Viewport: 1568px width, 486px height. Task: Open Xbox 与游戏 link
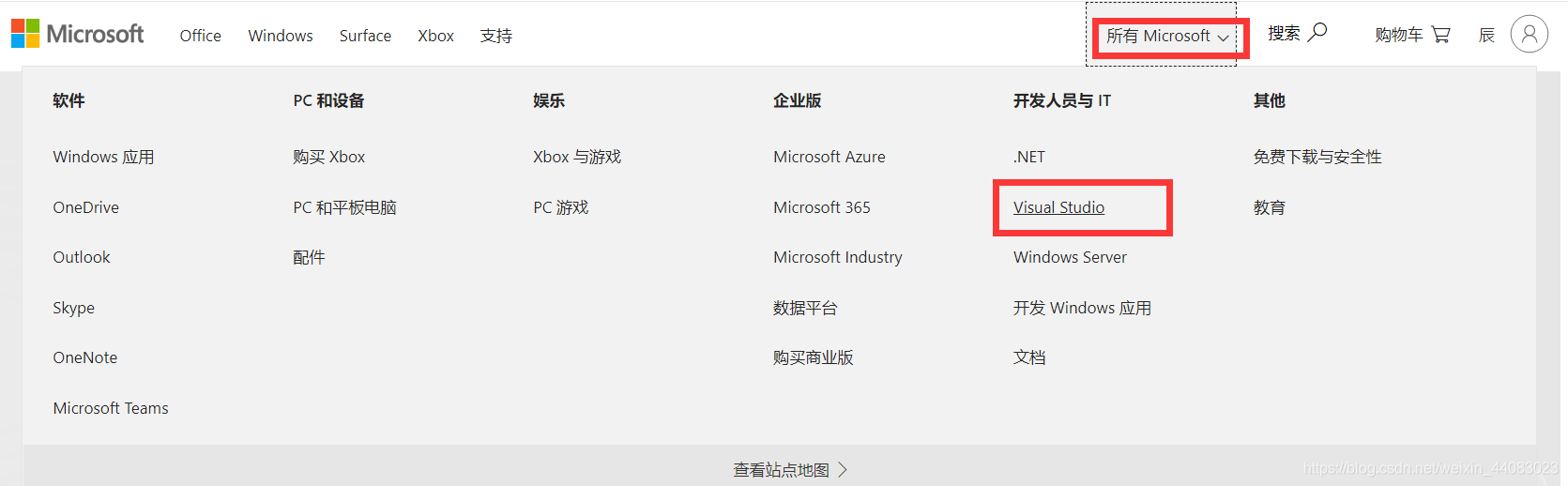577,157
